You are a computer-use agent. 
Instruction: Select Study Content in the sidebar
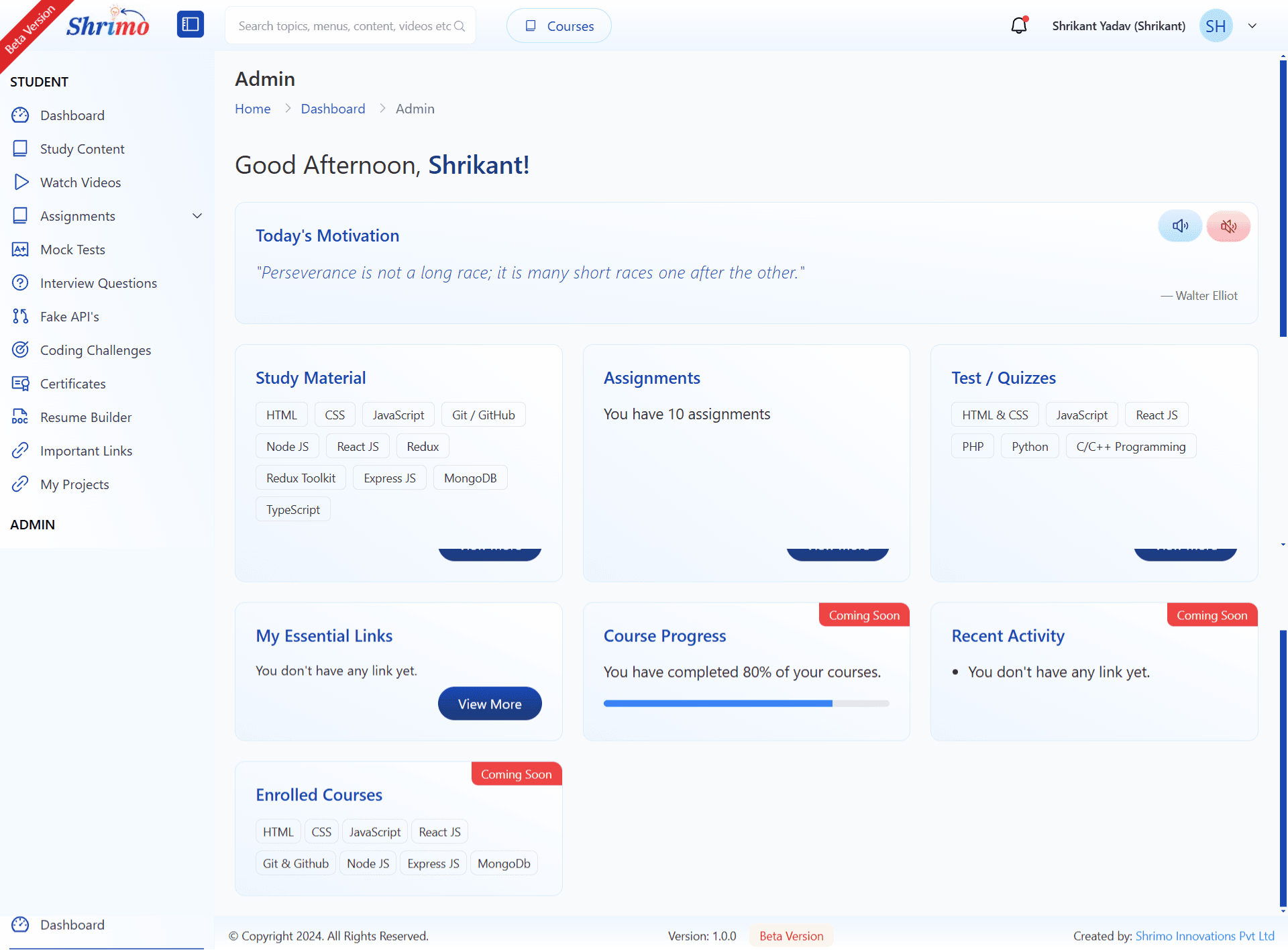[x=82, y=148]
